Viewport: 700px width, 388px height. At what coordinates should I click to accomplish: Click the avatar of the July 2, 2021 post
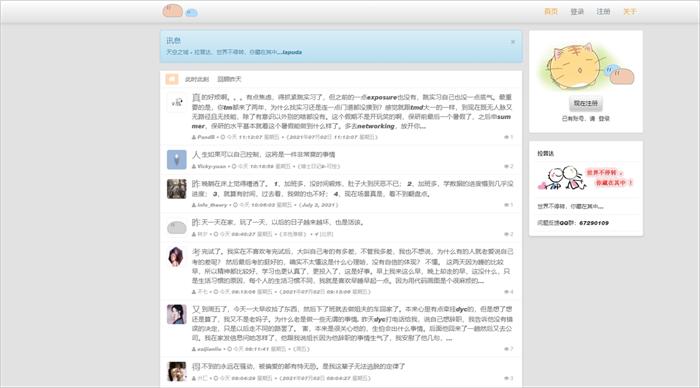coord(177,189)
